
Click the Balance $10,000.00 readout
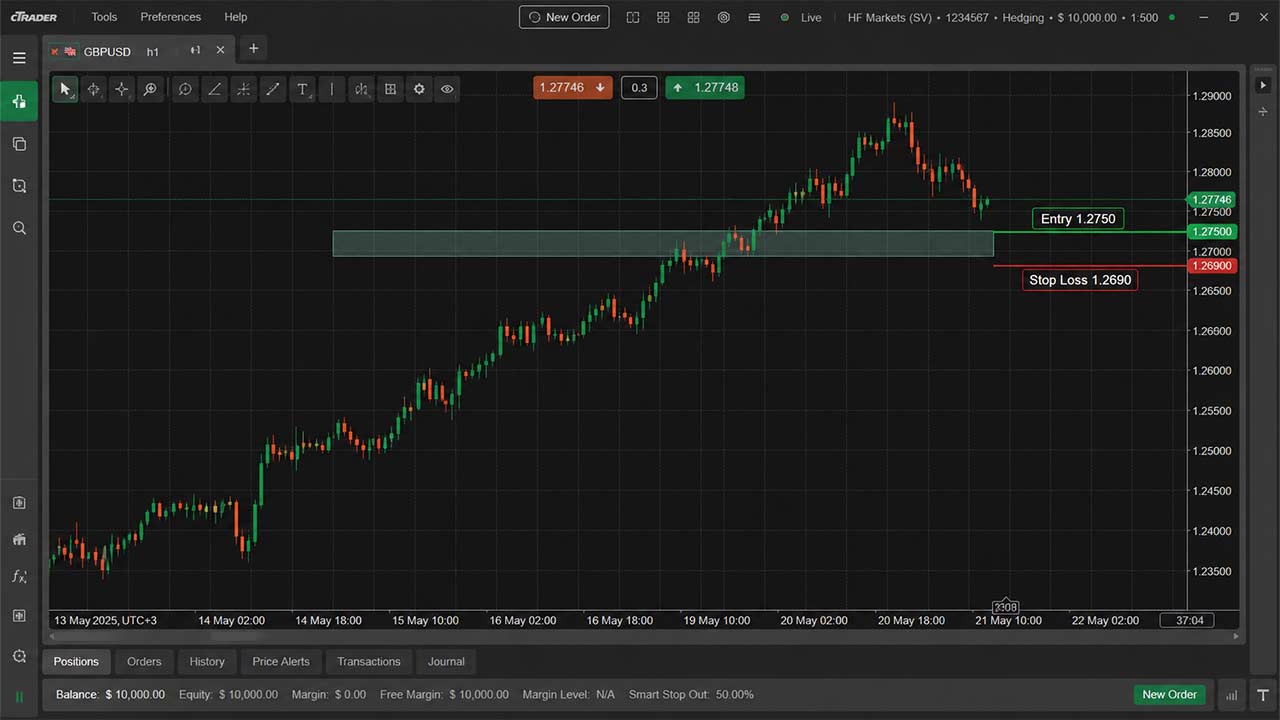(x=110, y=694)
